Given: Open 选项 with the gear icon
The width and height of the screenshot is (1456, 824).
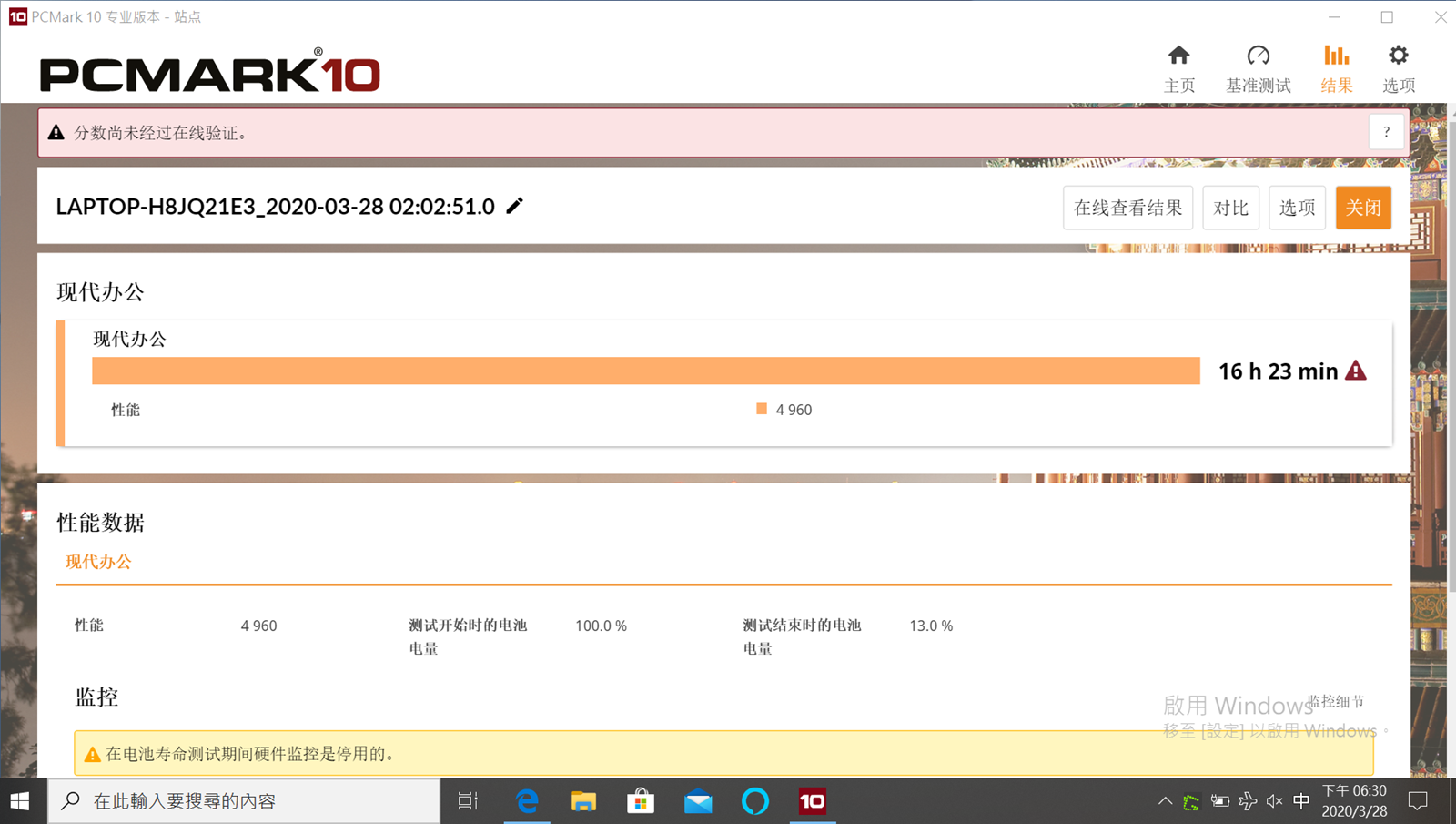Looking at the screenshot, I should (x=1399, y=56).
